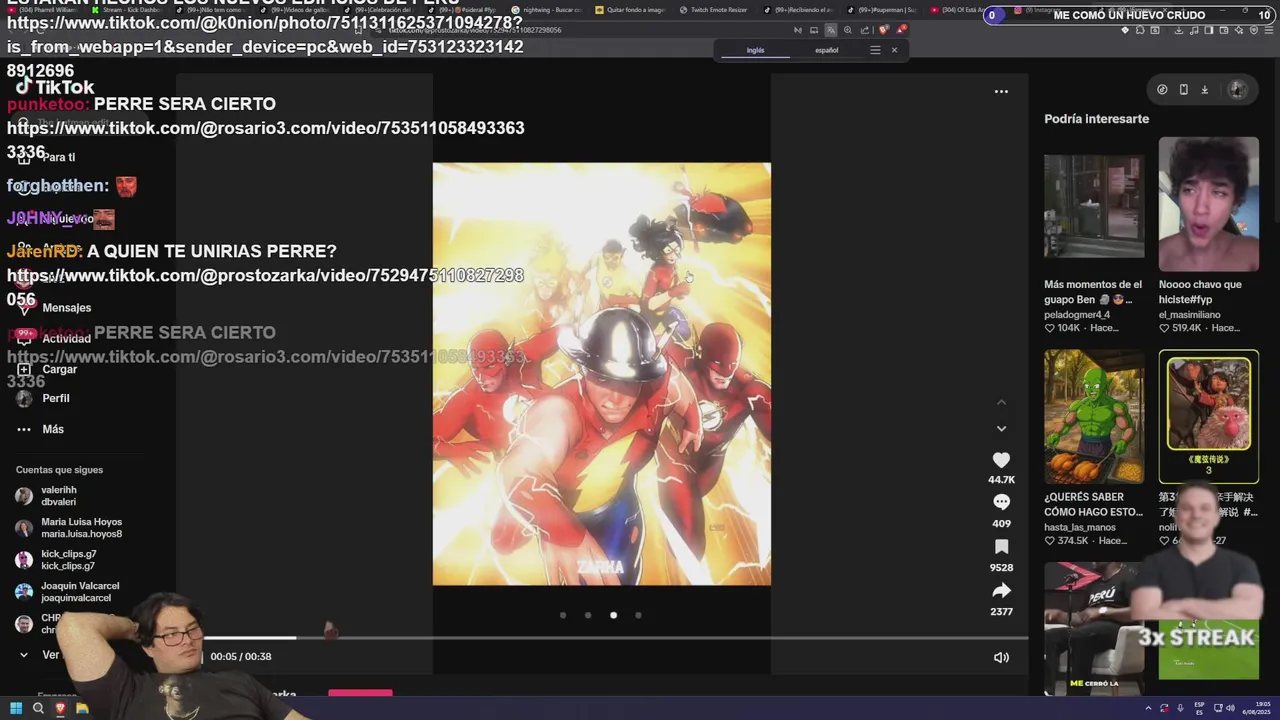Image resolution: width=1280 pixels, height=720 pixels.
Task: Share the post with arrow icon
Action: [x=1001, y=590]
